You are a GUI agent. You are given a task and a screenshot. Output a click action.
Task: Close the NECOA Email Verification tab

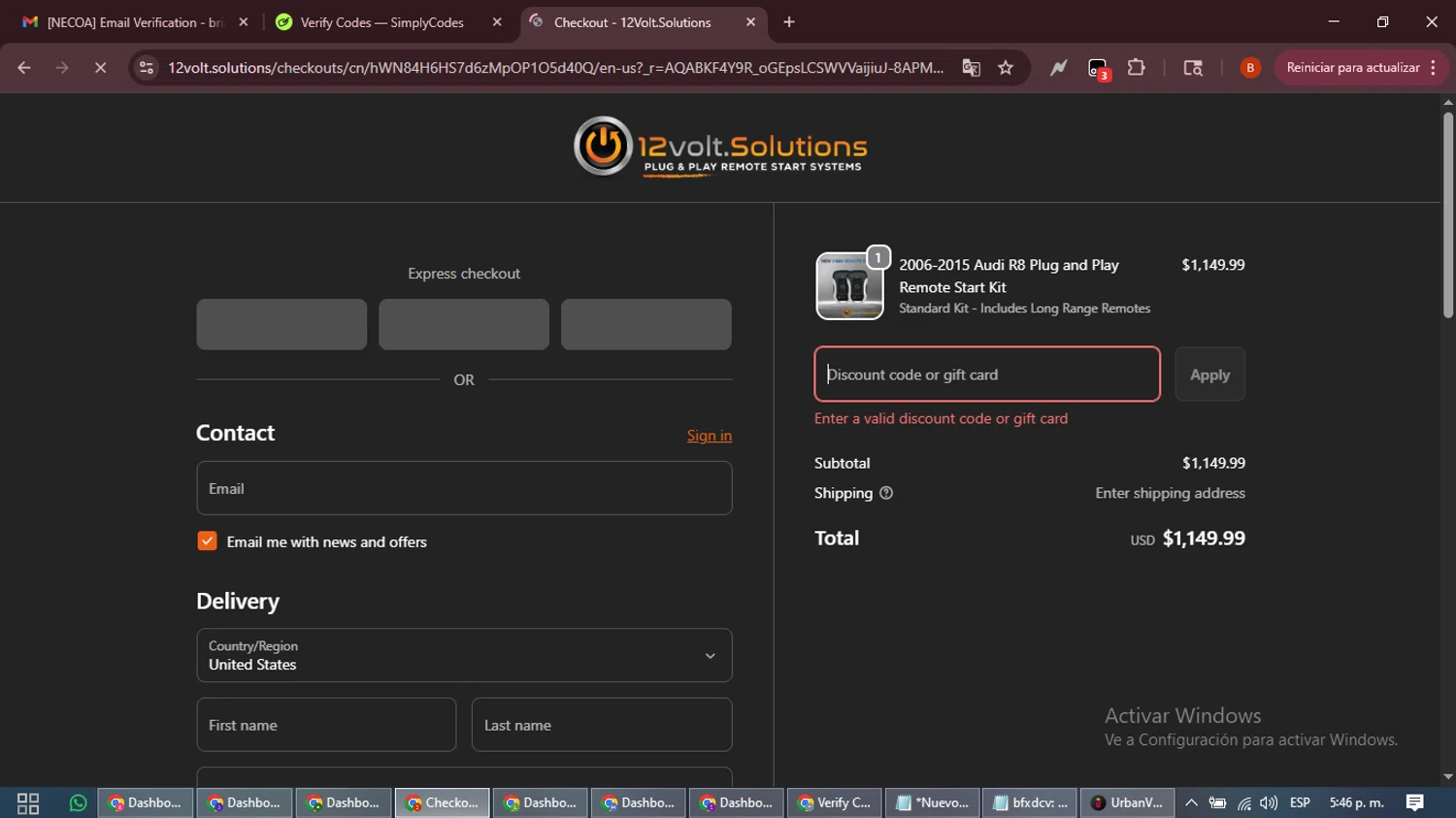click(x=244, y=22)
